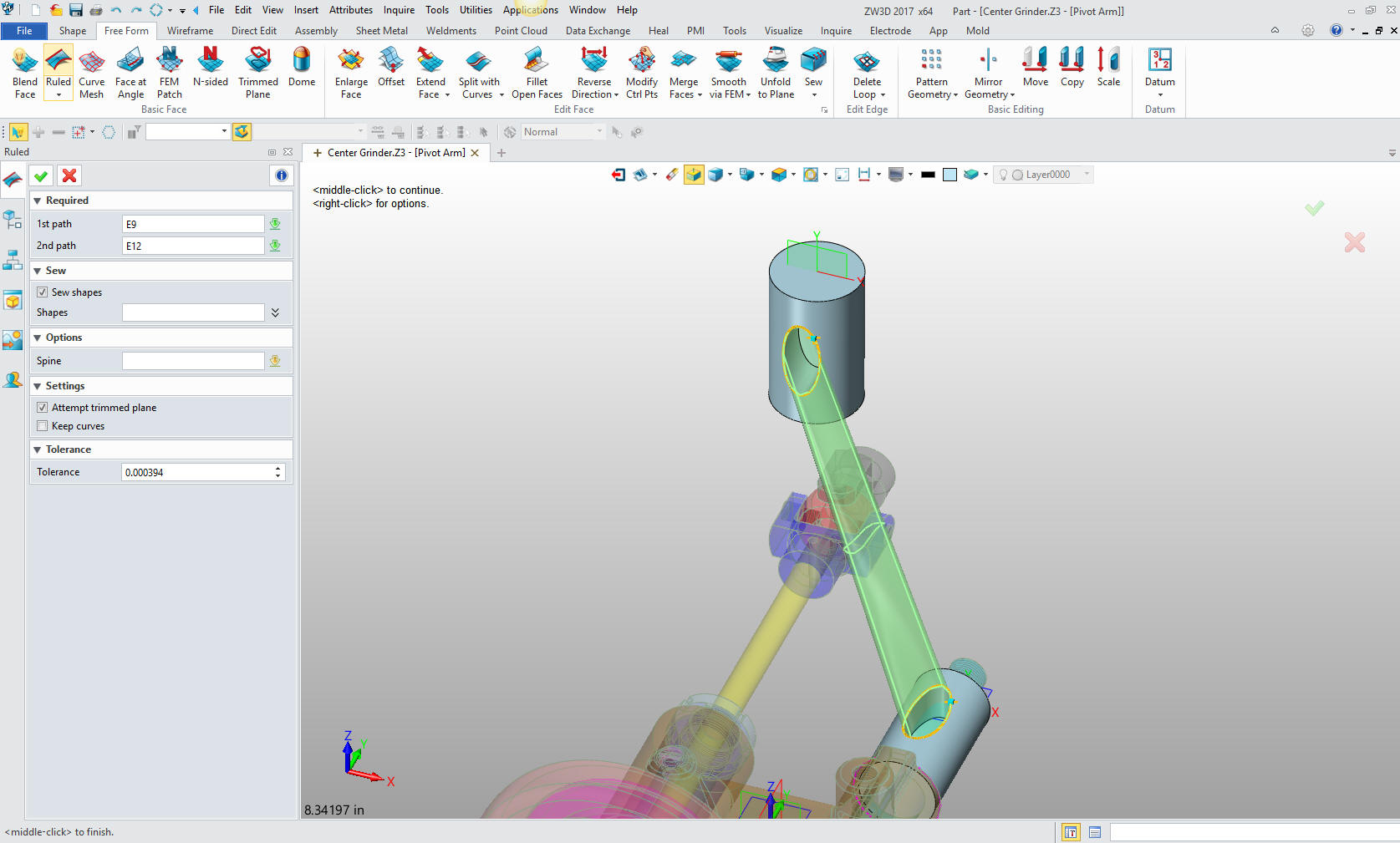Pick 1st path using arrow icon
Screen dimensions: 1400x843
(275, 224)
